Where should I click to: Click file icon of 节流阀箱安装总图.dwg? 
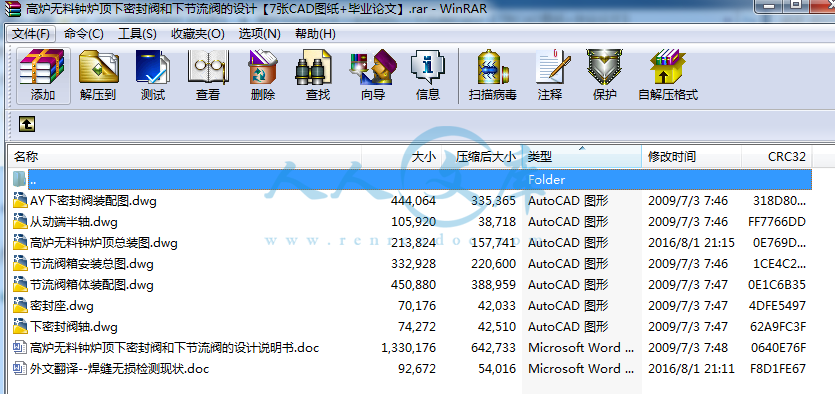pyautogui.click(x=20, y=264)
